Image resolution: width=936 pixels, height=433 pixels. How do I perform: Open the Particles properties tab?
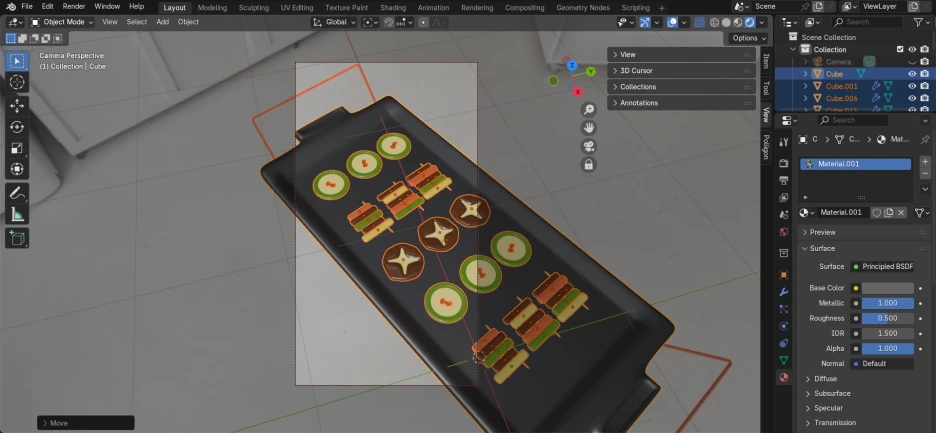784,309
